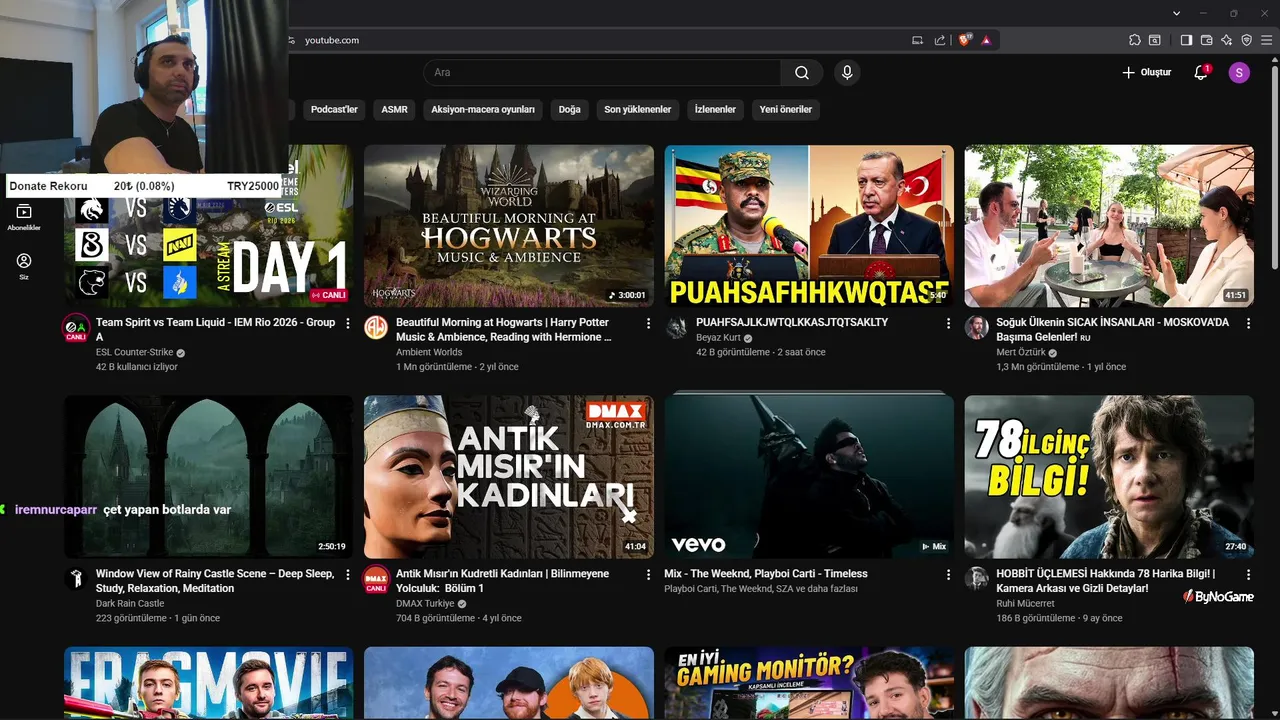1280x720 pixels.
Task: Open options menu for Hogwarts video
Action: pos(648,324)
